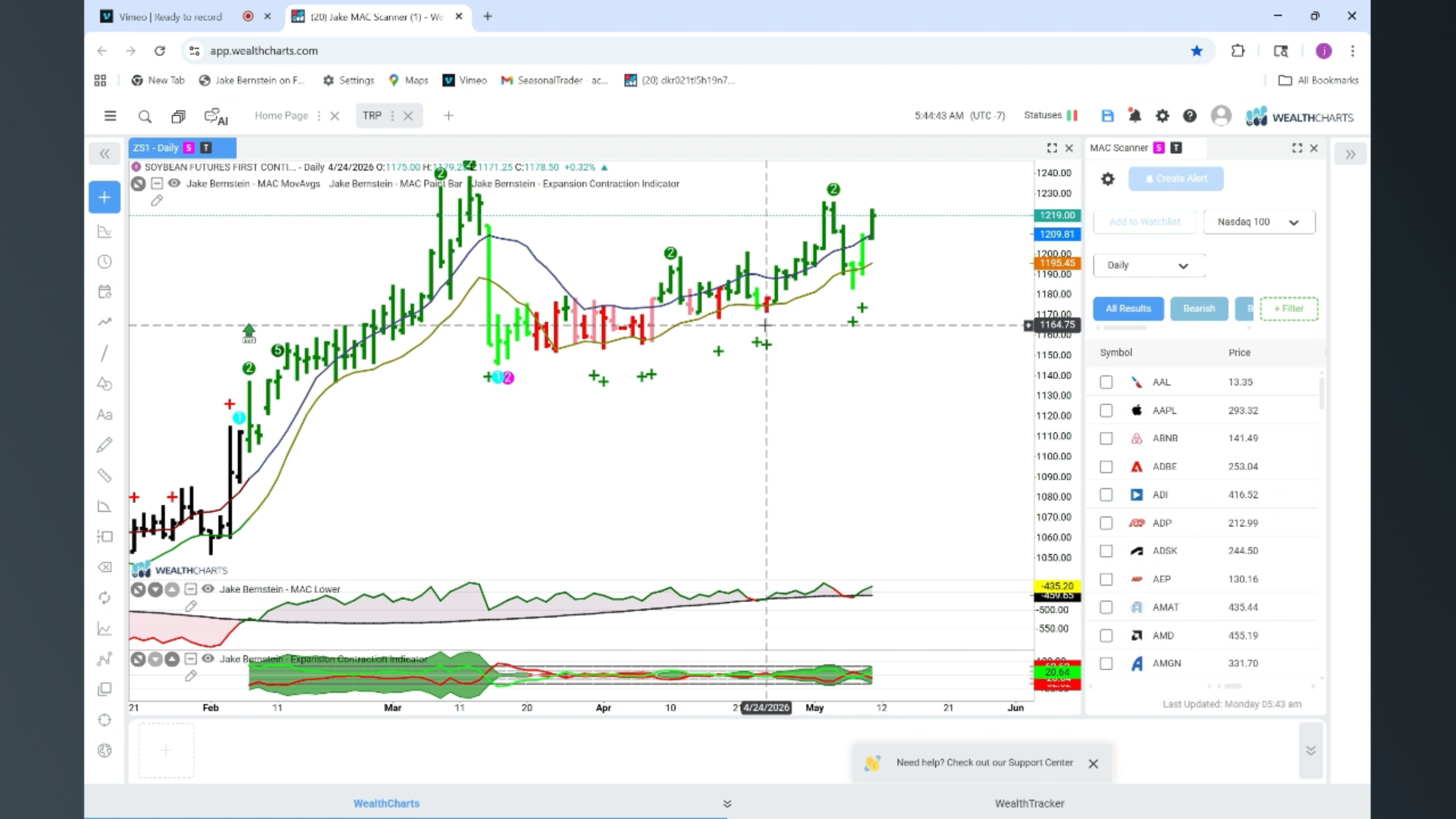Select the pencil freehand drawing tool
The height and width of the screenshot is (819, 1456).
coord(105,445)
